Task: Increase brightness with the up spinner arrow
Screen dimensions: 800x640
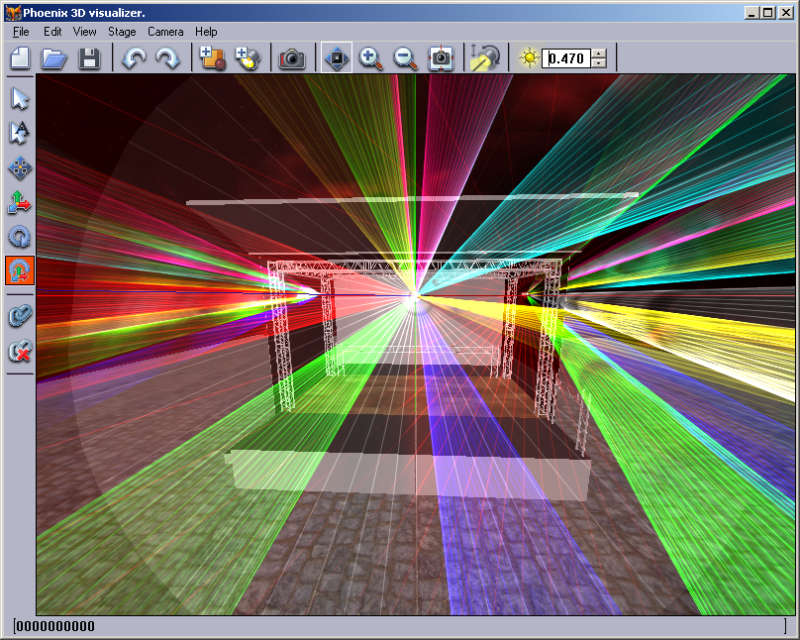Action: [x=599, y=53]
